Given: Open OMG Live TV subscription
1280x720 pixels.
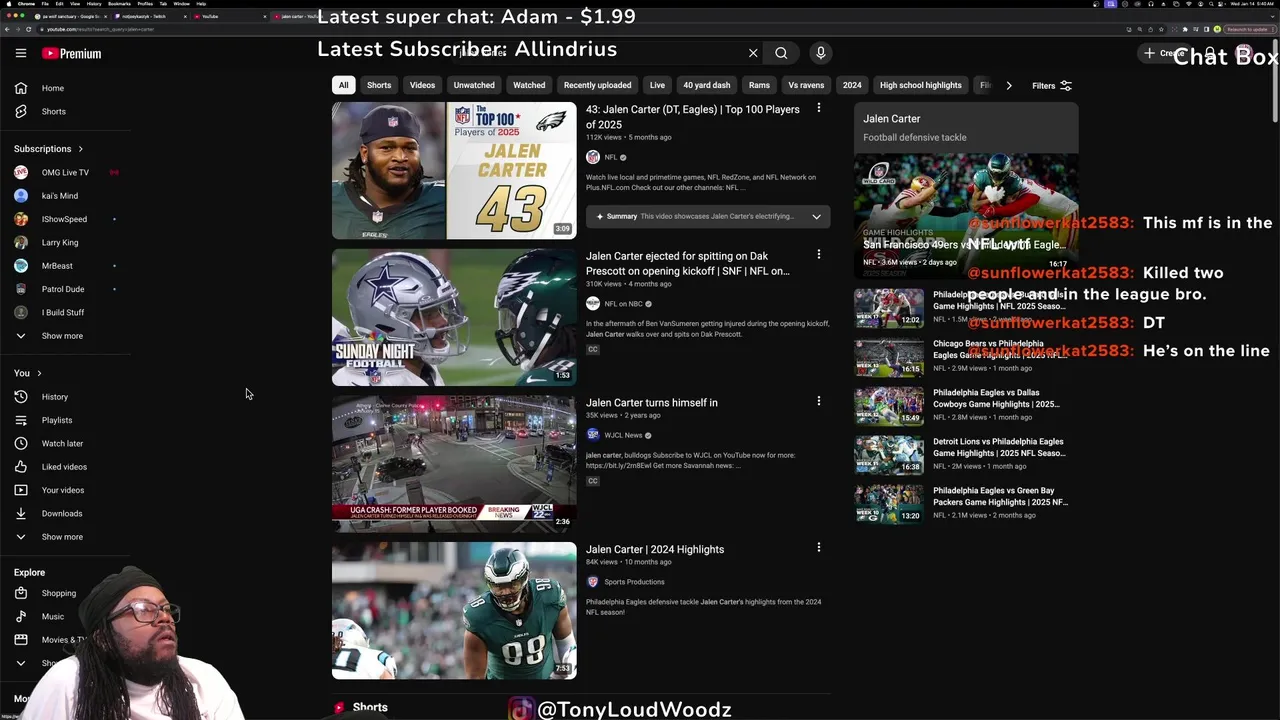Looking at the screenshot, I should (66, 172).
